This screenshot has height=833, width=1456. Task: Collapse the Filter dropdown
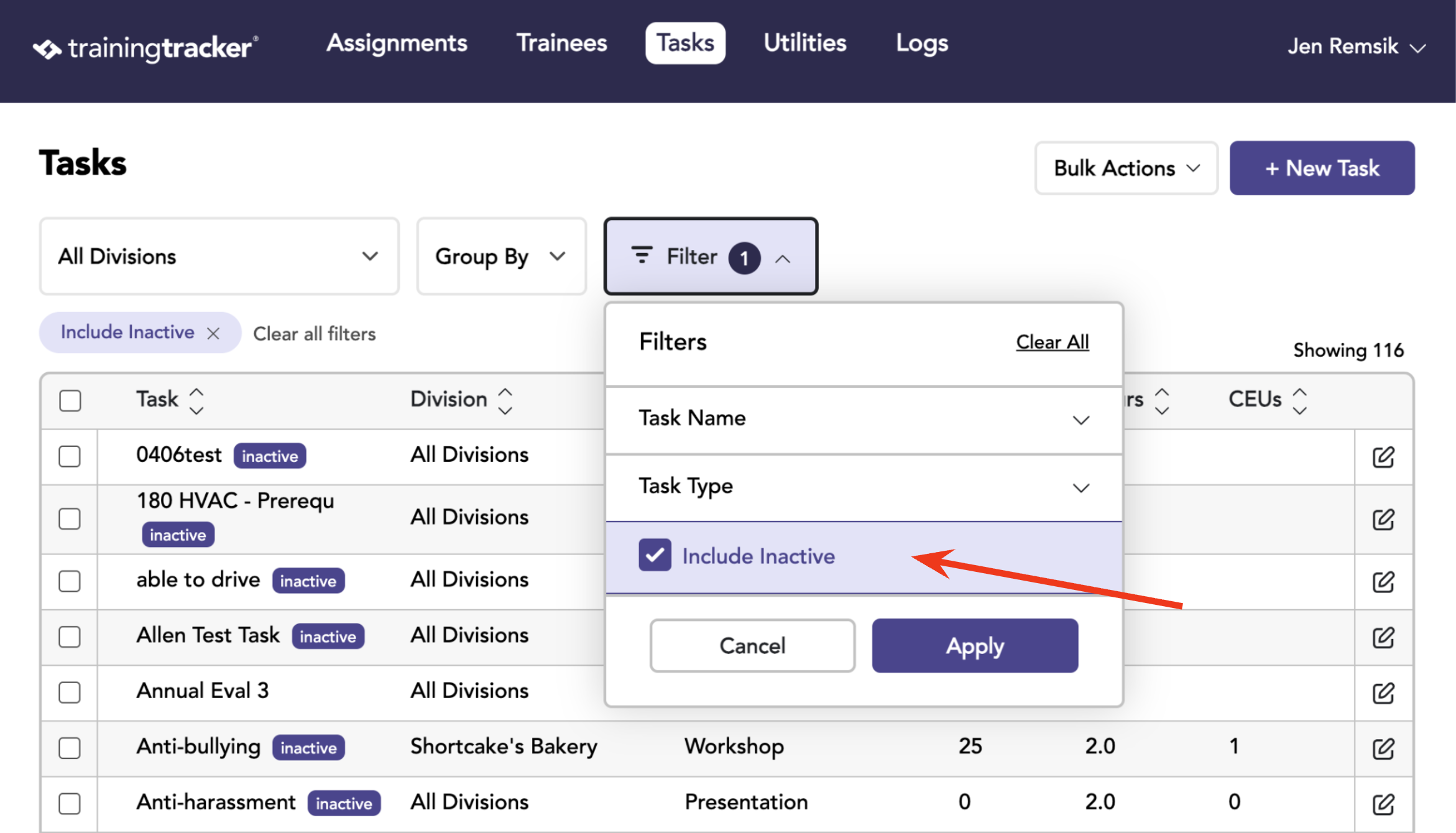click(x=711, y=256)
